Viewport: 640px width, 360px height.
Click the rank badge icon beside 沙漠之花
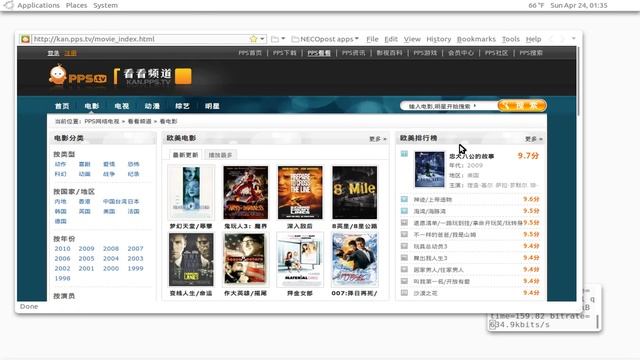pos(404,293)
